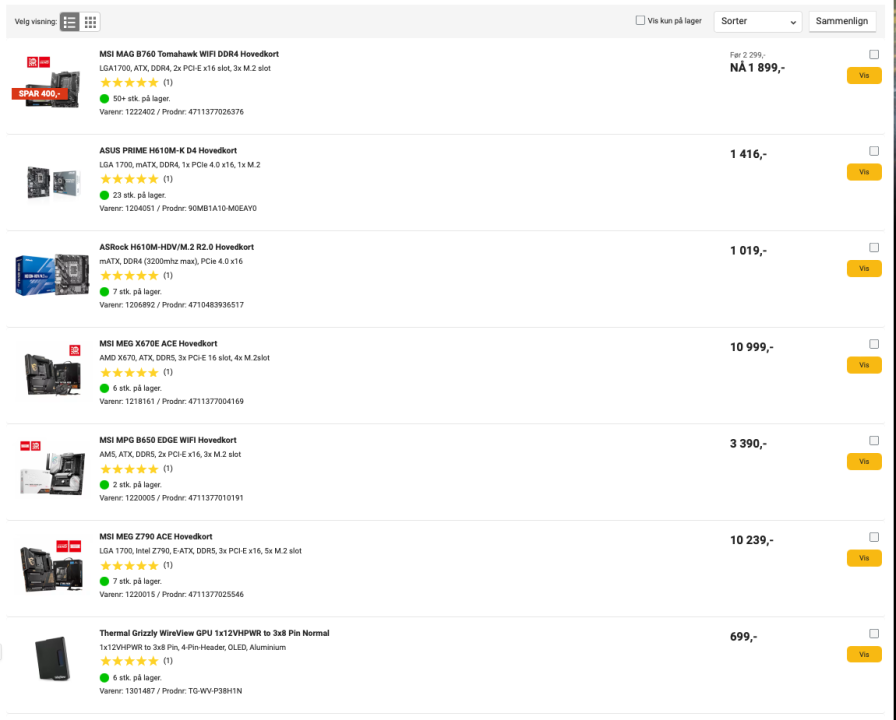Click Vis button for MSI MEG X670E ACE
The width and height of the screenshot is (896, 720).
coord(864,365)
